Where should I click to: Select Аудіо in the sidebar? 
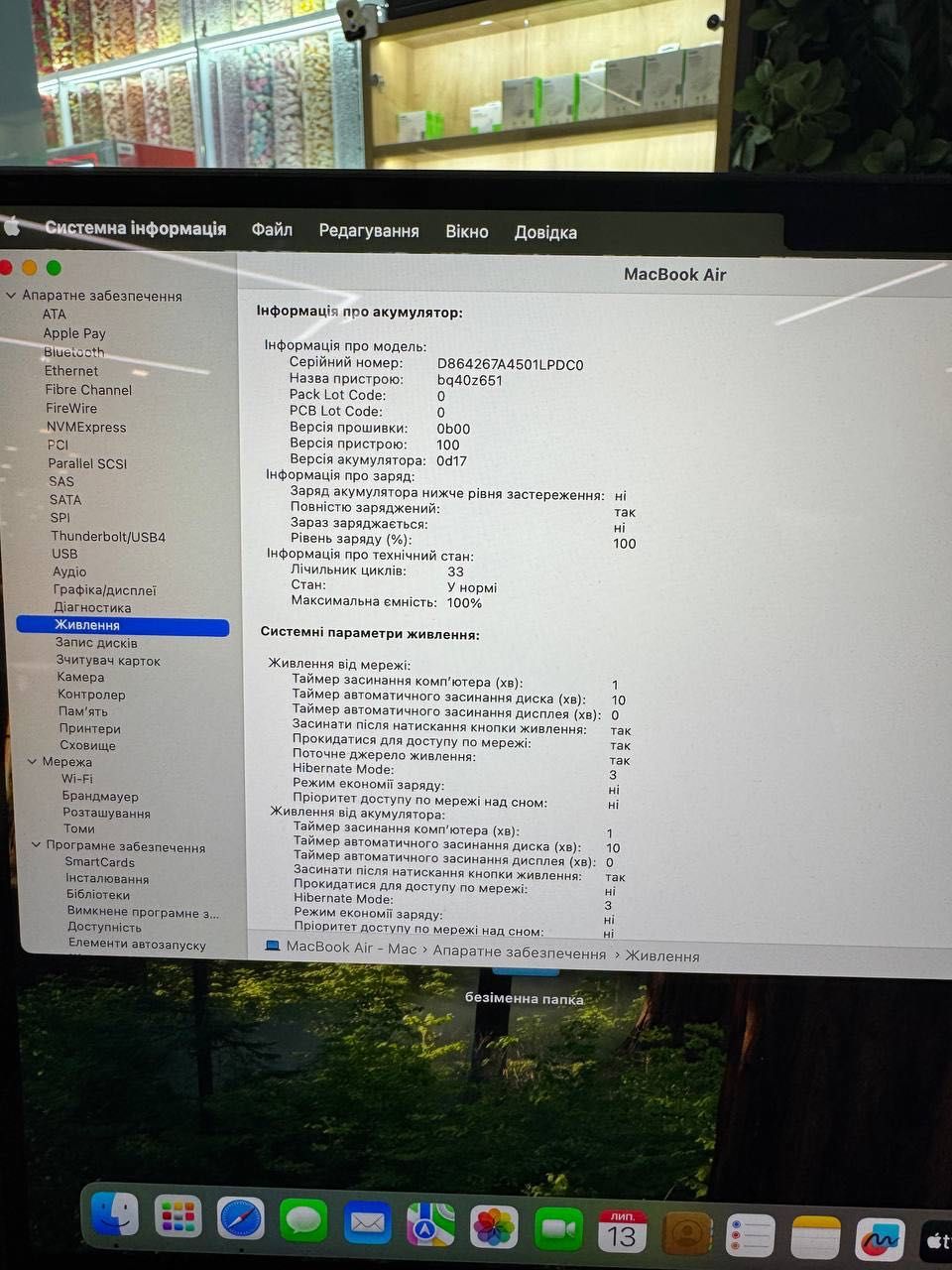(x=69, y=571)
